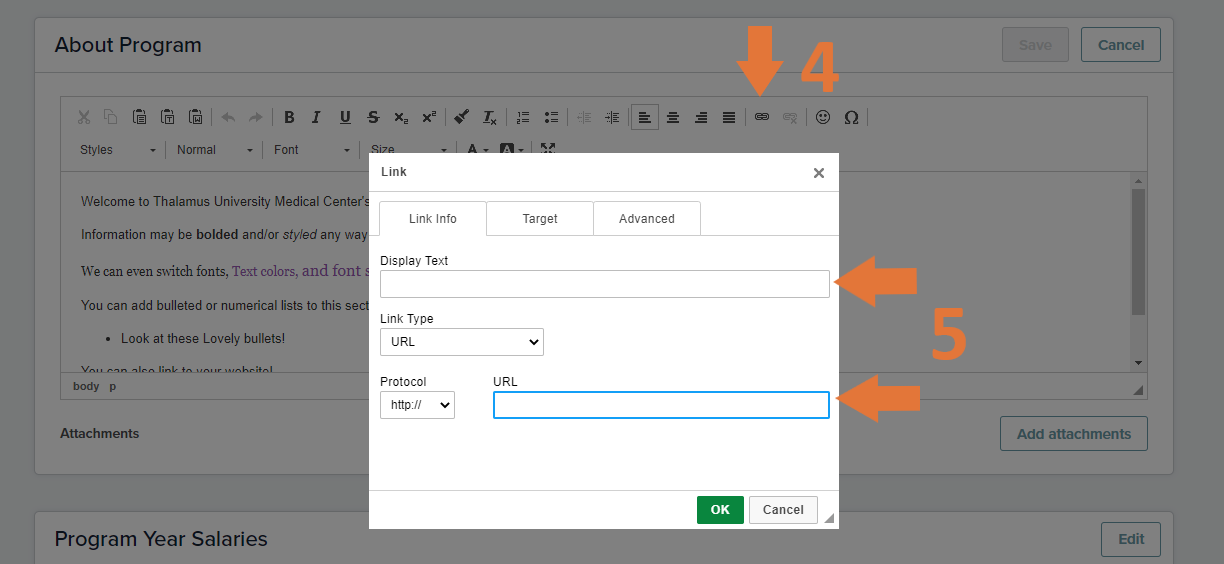Click the URL input field
1224x564 pixels.
pyautogui.click(x=661, y=405)
